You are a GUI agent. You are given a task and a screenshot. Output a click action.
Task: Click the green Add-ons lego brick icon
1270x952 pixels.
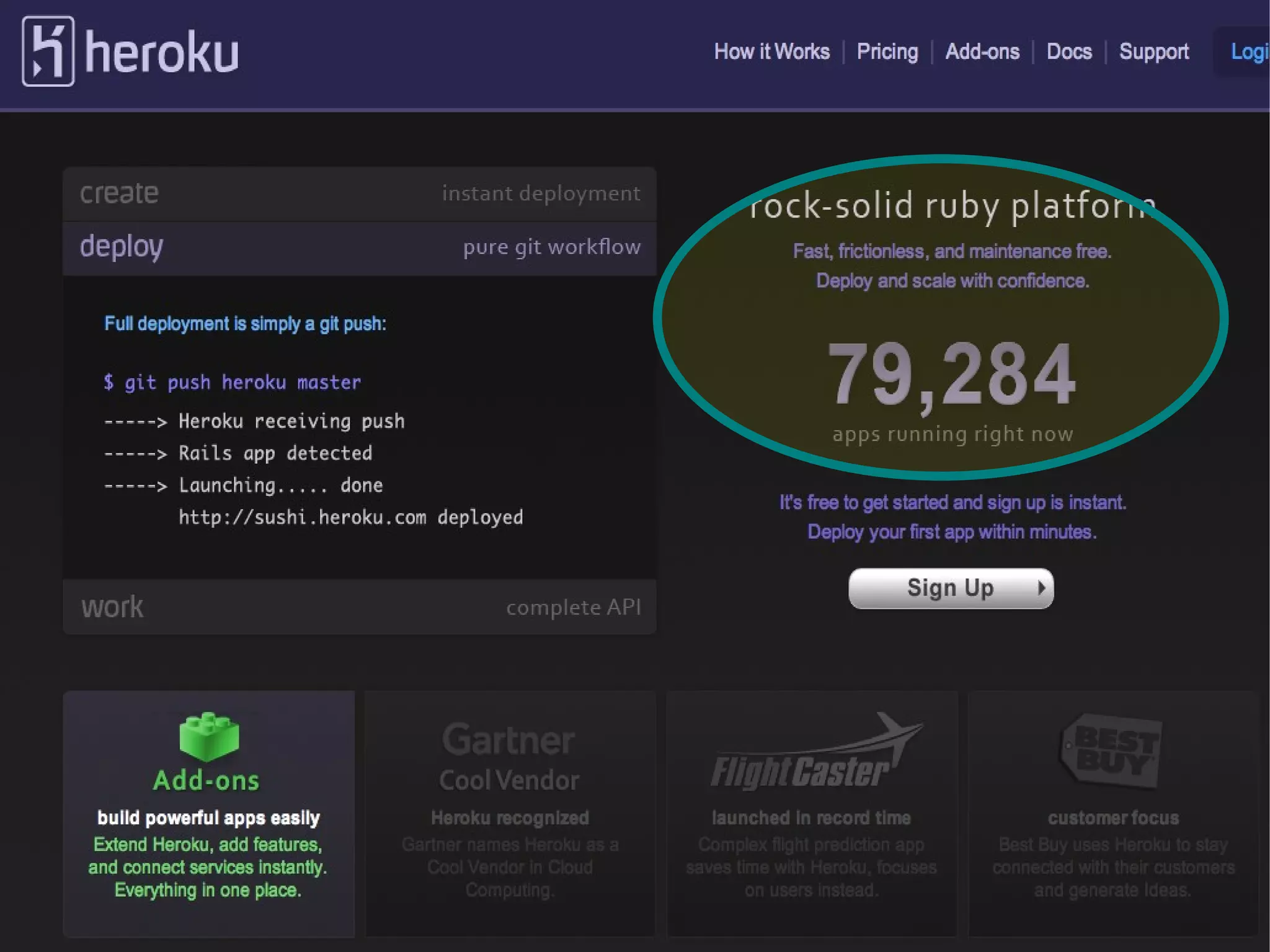(x=209, y=736)
